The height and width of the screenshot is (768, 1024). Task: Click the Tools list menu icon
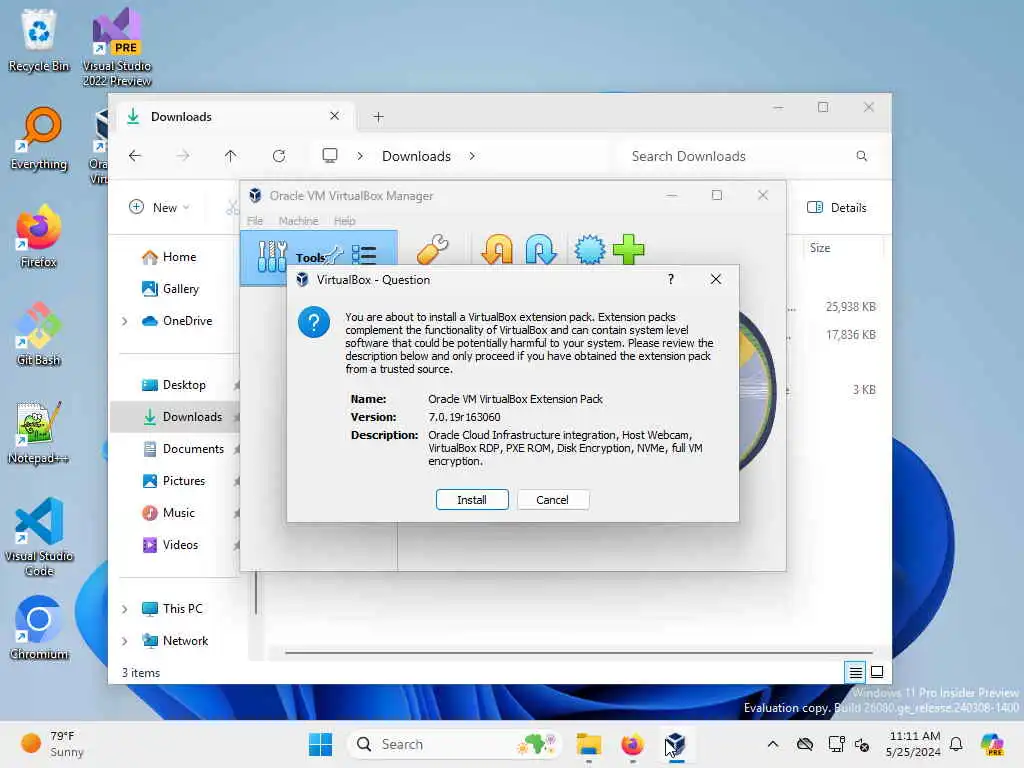click(364, 255)
